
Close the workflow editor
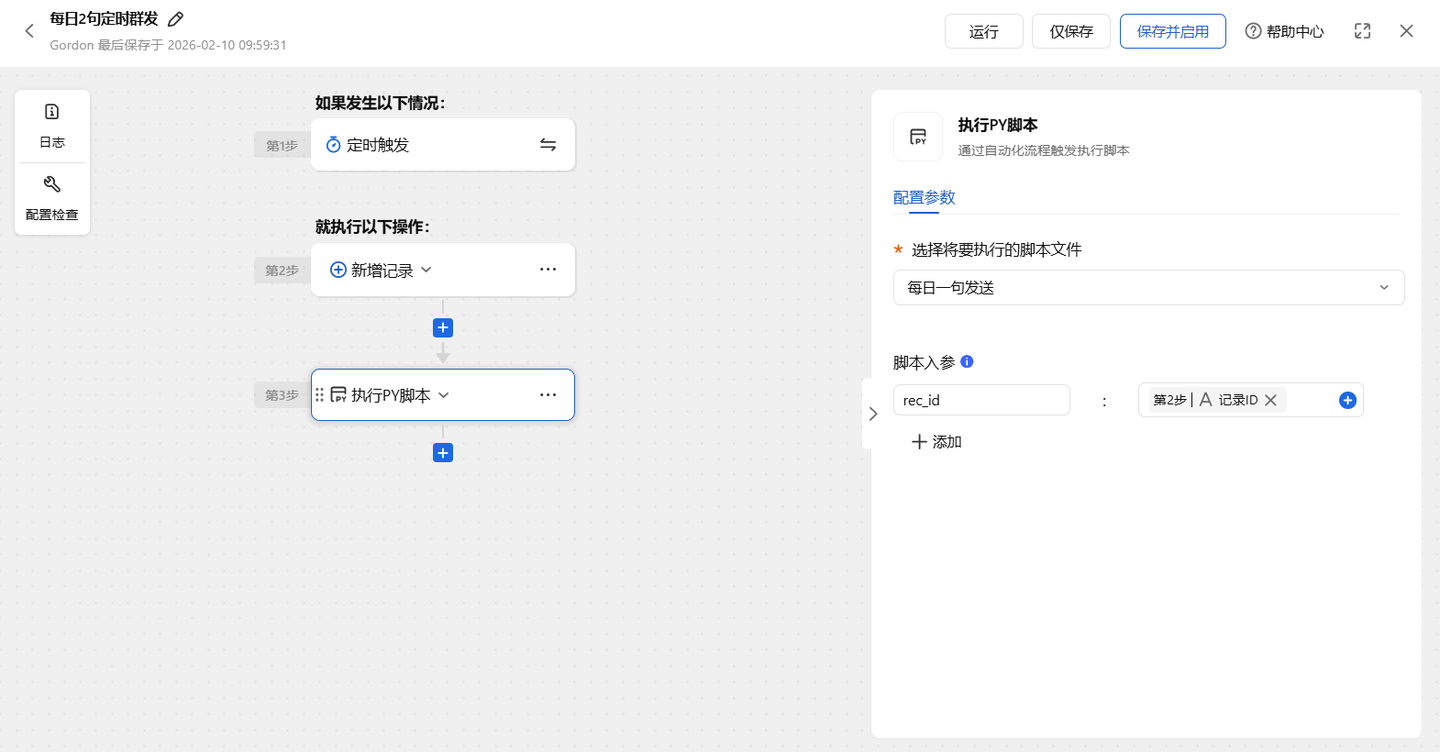(x=1407, y=31)
